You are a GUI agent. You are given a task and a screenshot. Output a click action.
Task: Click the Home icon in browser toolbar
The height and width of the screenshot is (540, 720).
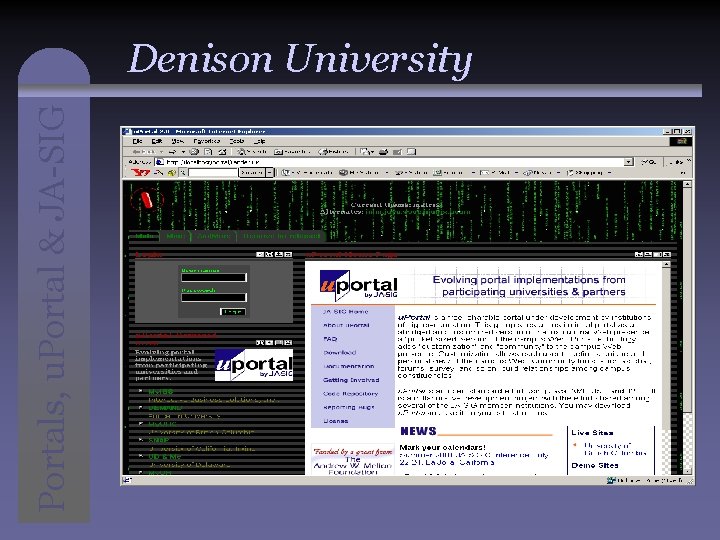[x=222, y=152]
